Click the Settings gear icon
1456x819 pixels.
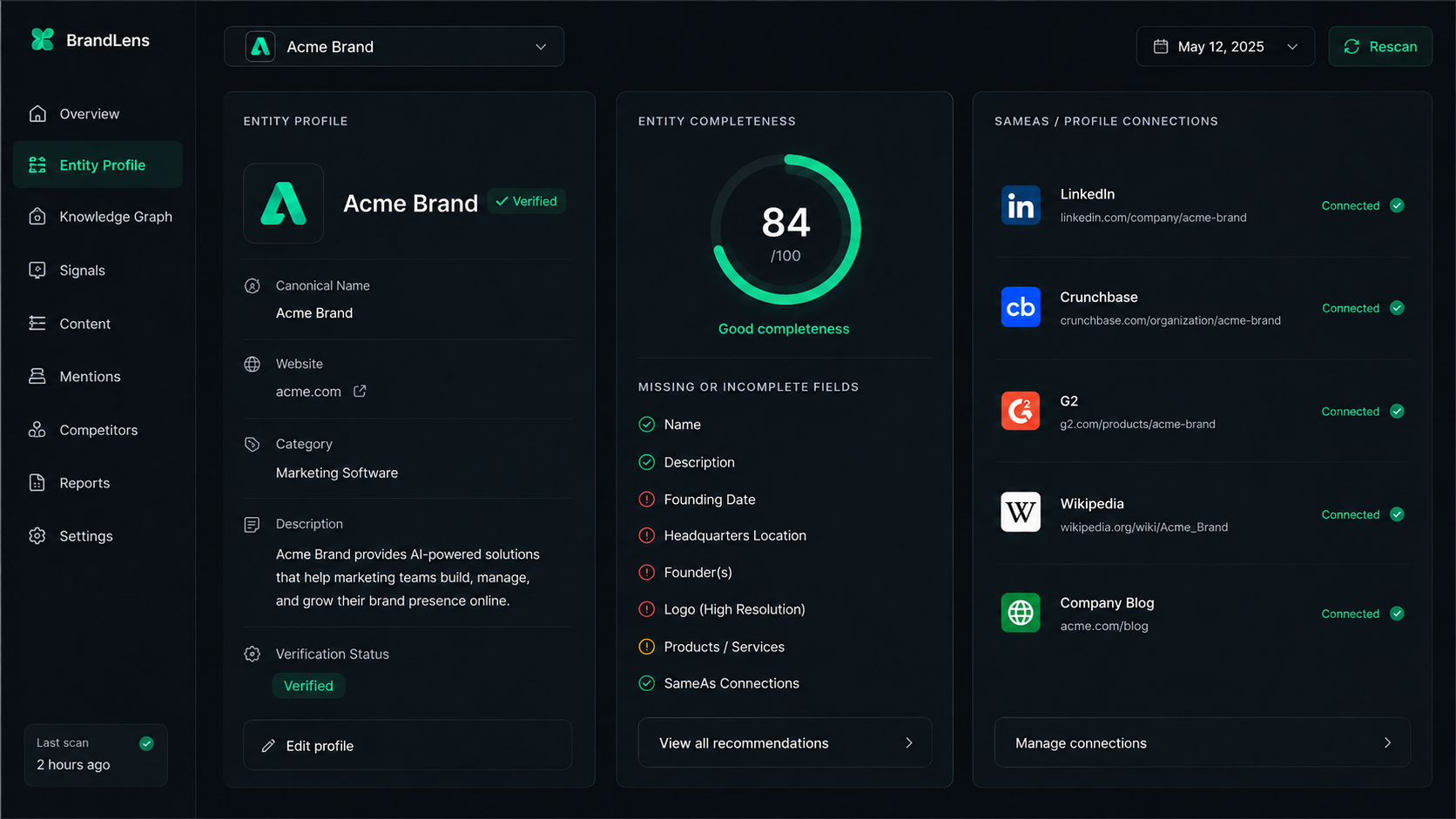37,536
